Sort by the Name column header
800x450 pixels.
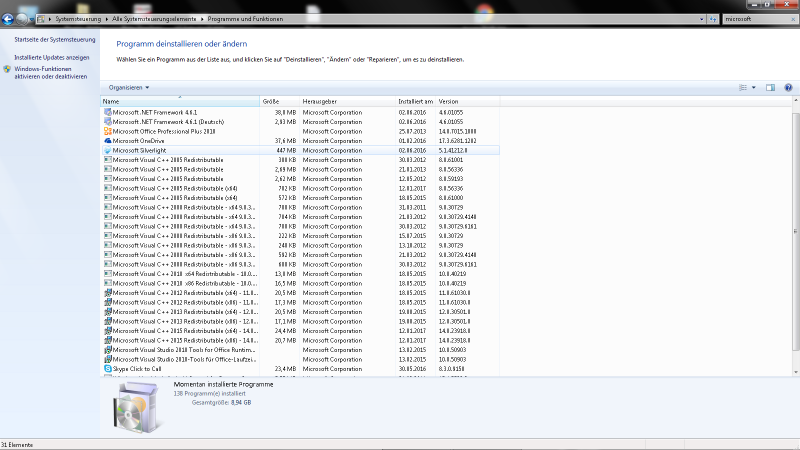pos(180,102)
